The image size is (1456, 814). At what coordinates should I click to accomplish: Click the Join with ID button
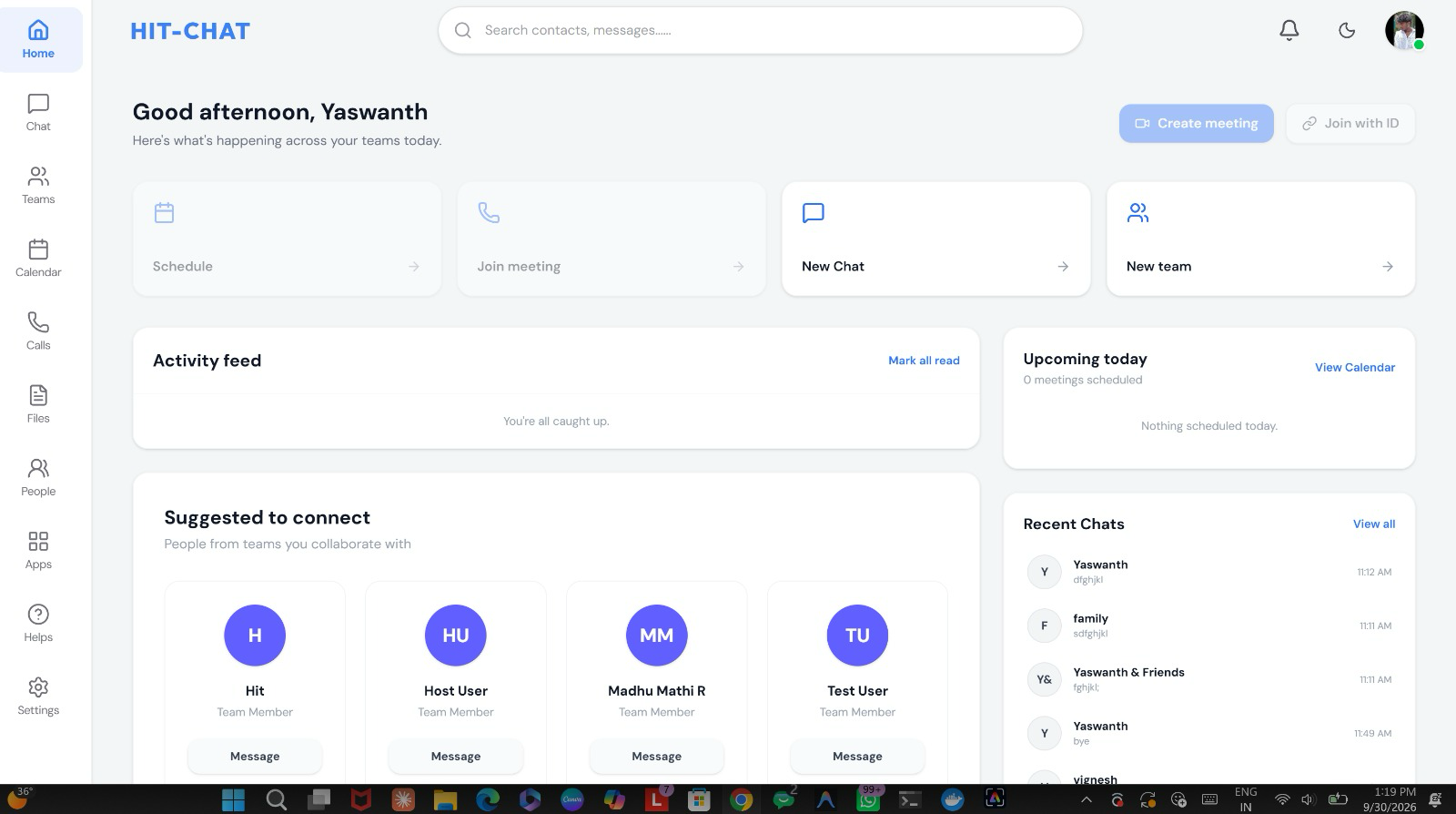(1350, 123)
